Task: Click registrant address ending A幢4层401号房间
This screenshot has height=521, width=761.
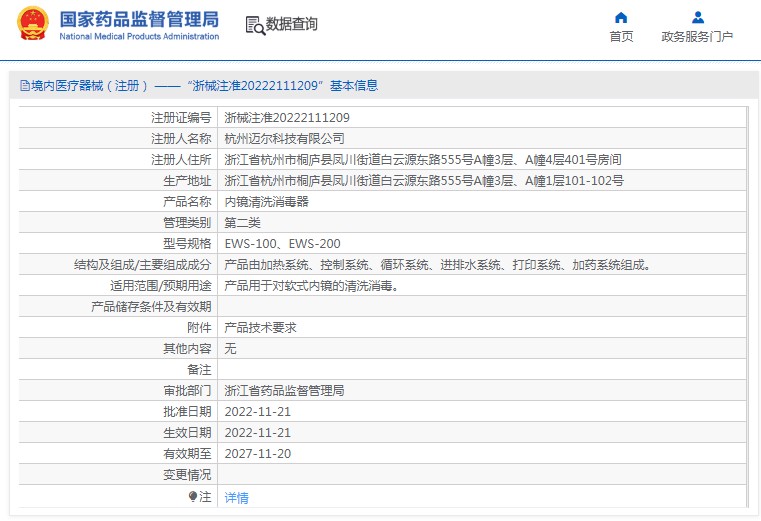Action: 423,160
